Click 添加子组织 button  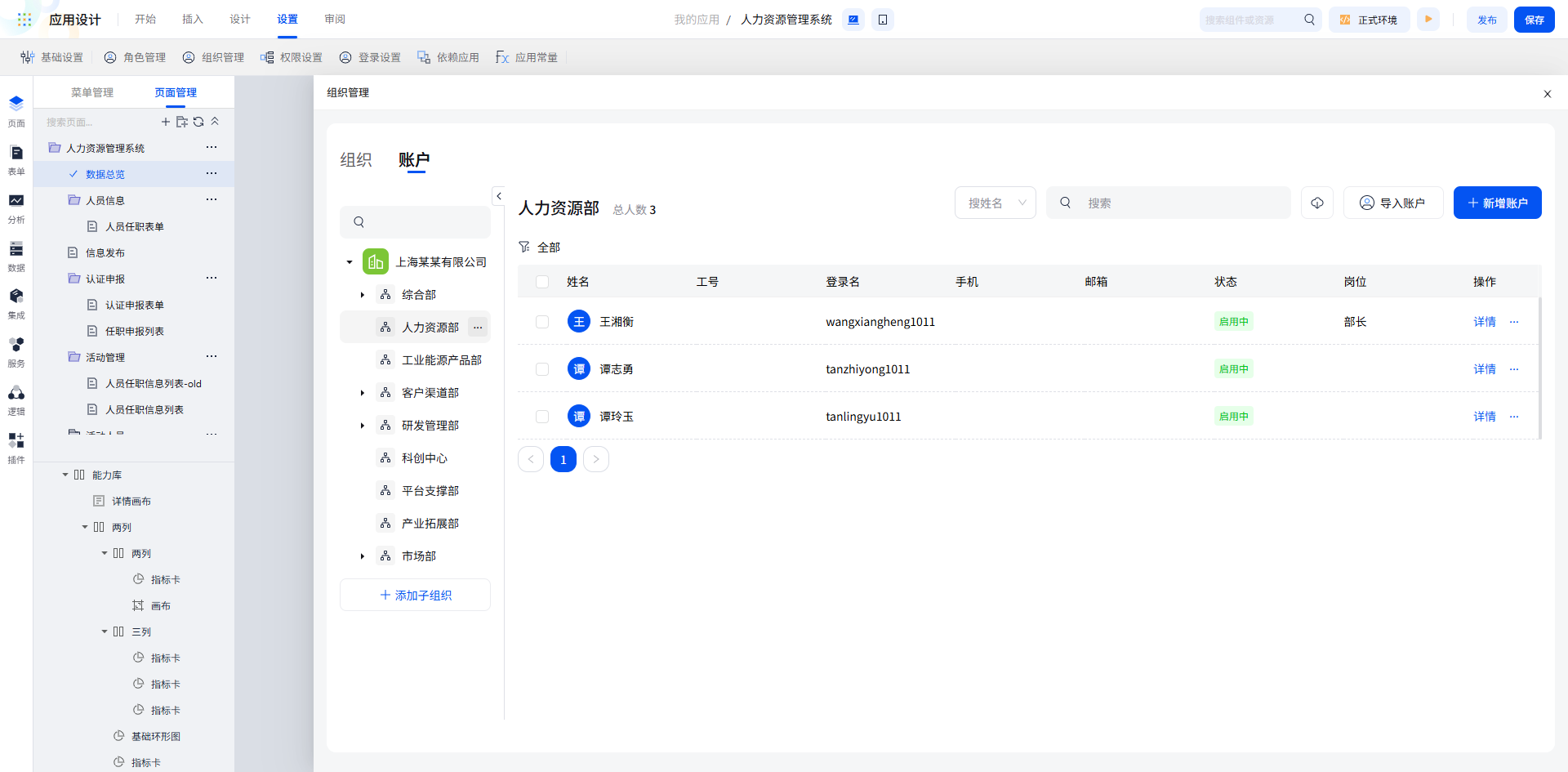click(x=415, y=596)
